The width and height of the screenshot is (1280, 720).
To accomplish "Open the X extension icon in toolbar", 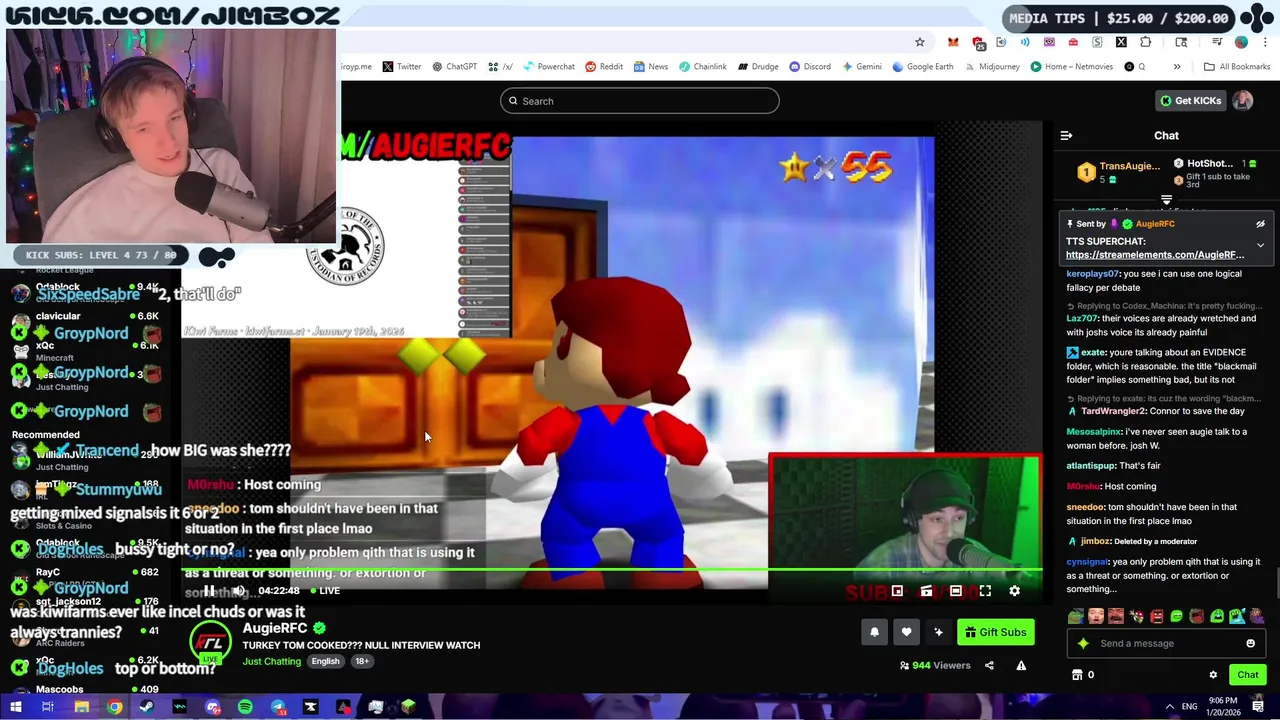I will (x=1121, y=42).
